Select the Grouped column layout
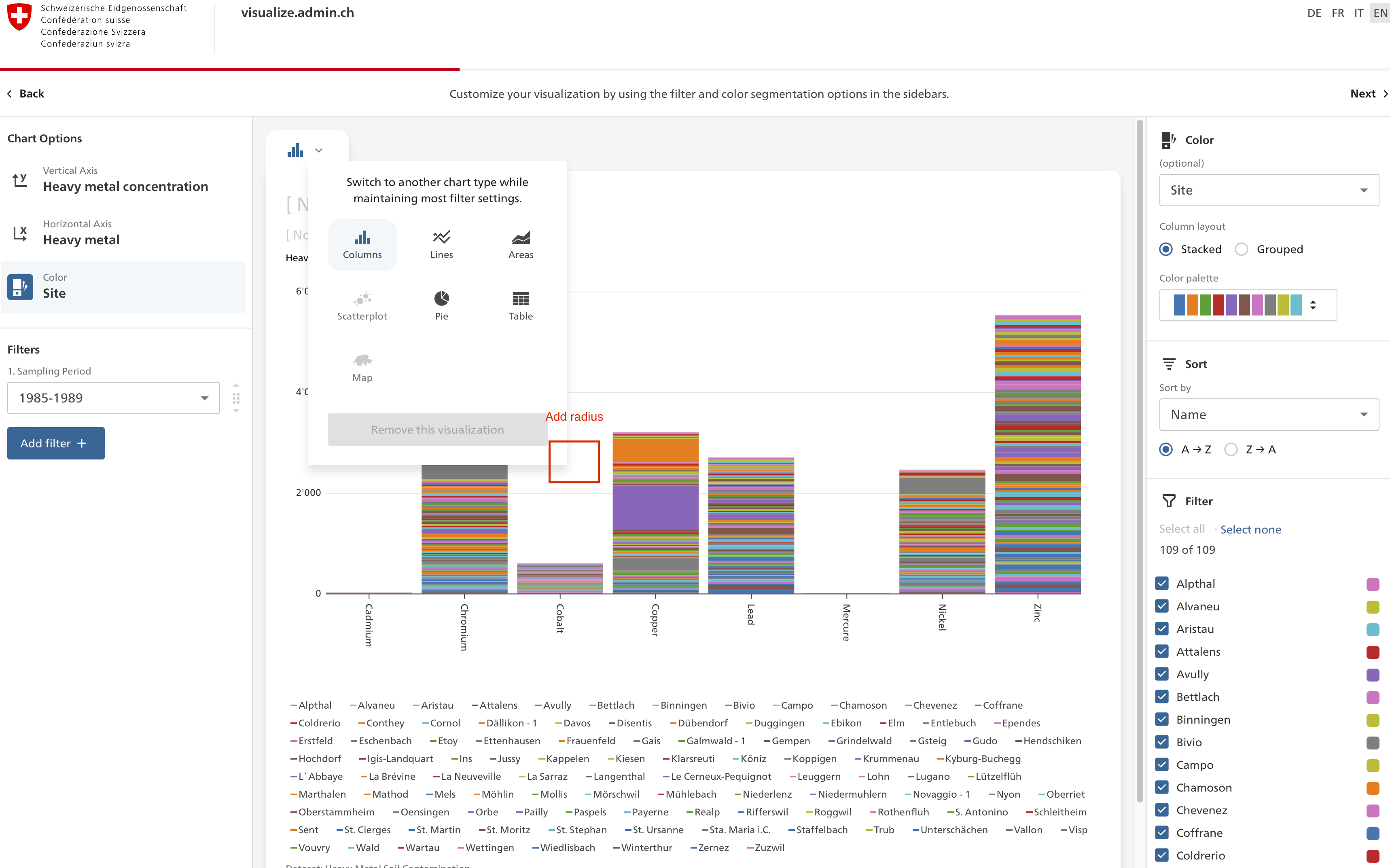 [x=1241, y=249]
